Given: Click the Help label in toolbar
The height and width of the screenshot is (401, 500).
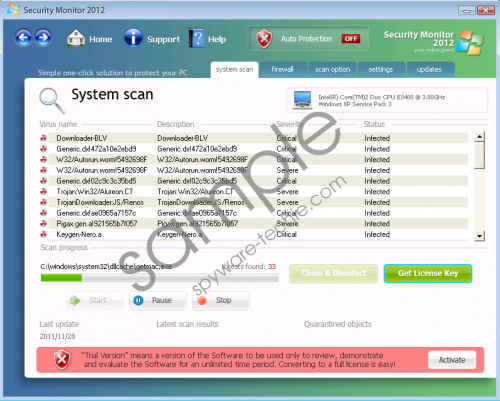Looking at the screenshot, I should (217, 39).
